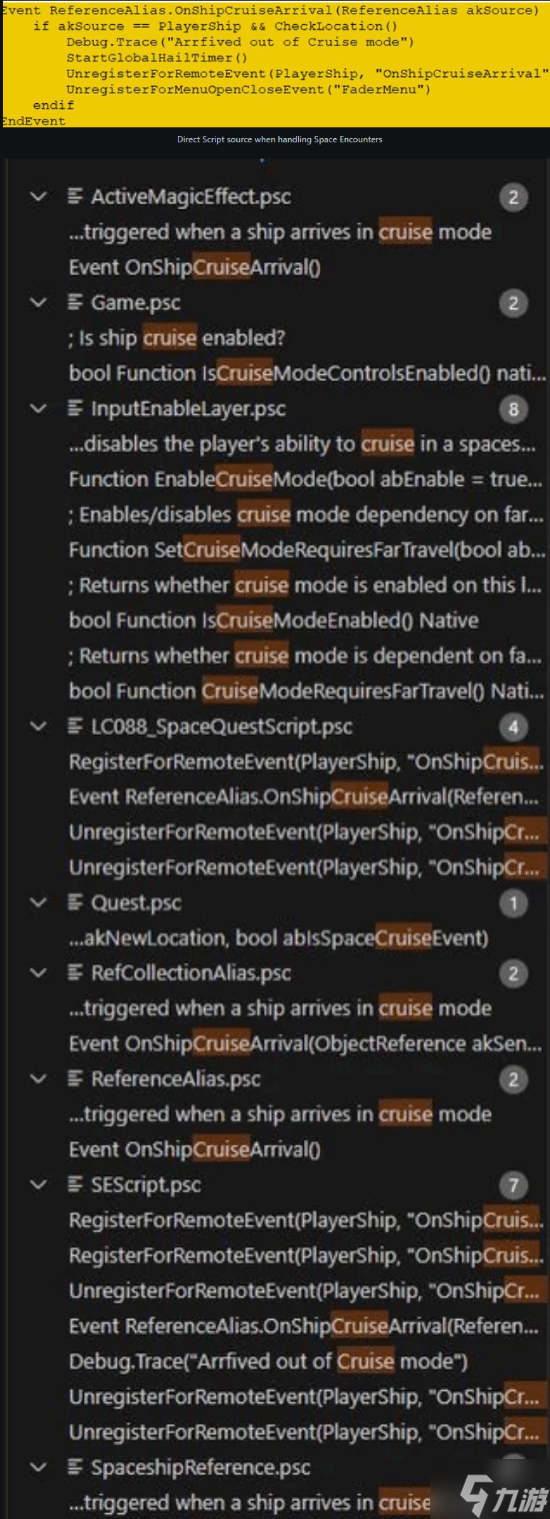Collapse the ActiveMagicEffect.psc results chevron

click(39, 197)
